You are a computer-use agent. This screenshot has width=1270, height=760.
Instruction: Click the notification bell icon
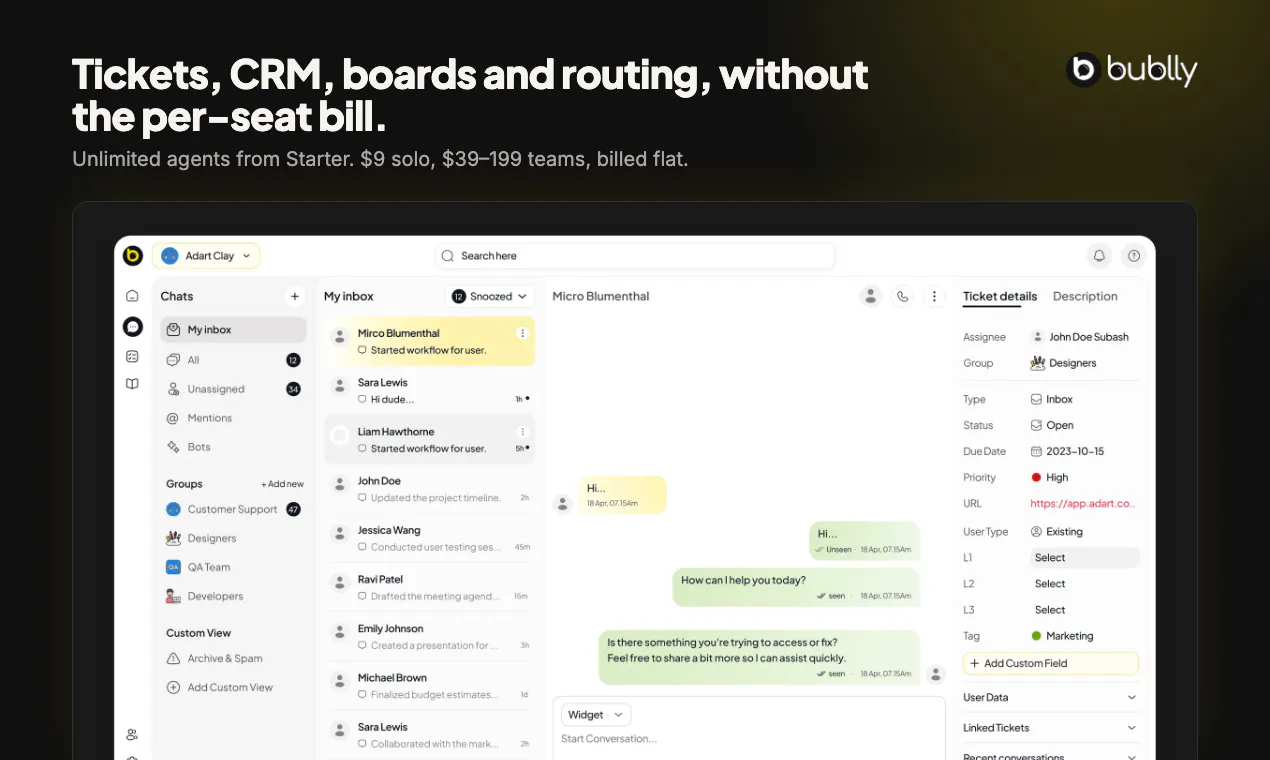(1099, 256)
